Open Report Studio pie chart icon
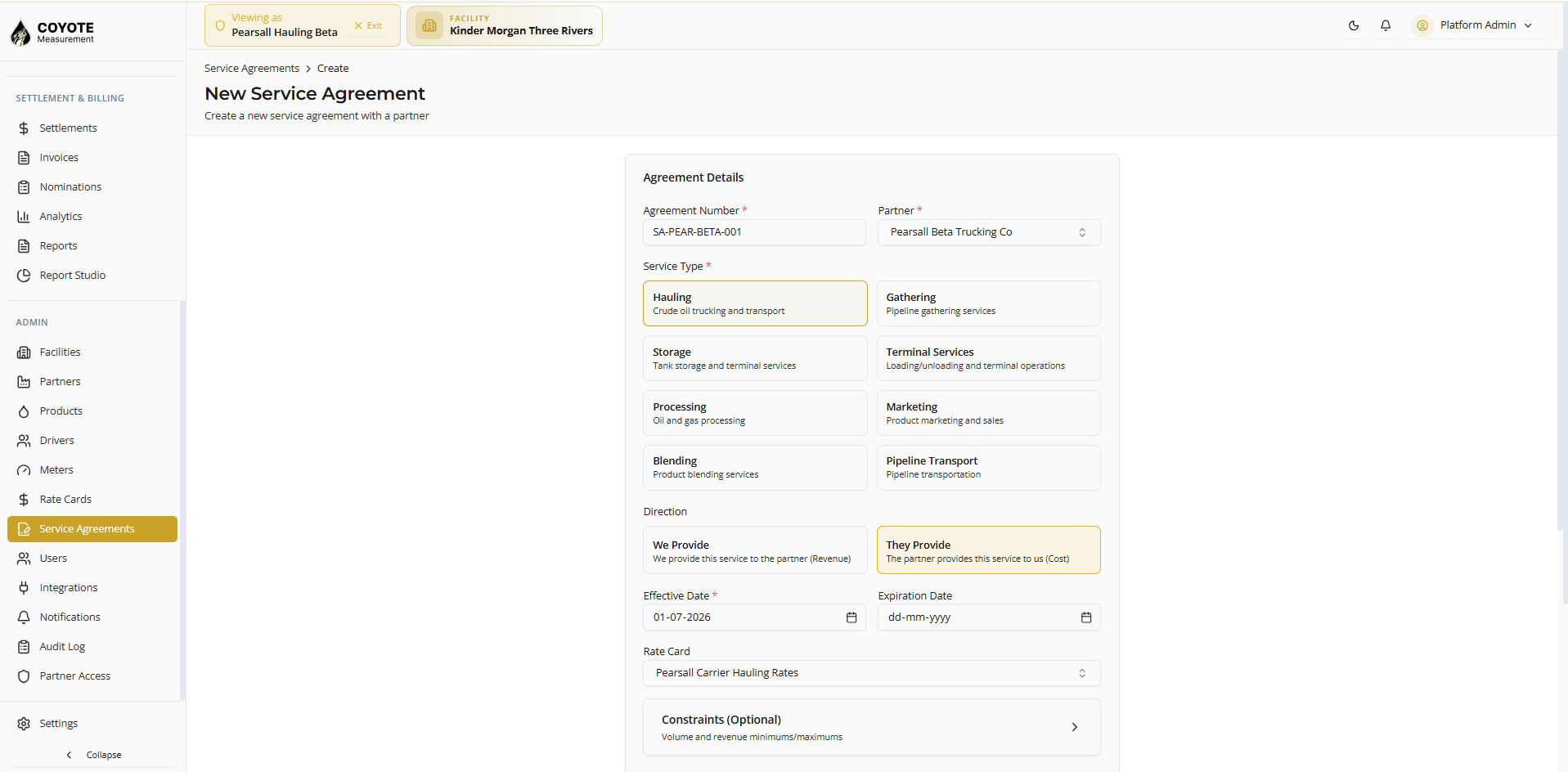 (x=24, y=276)
